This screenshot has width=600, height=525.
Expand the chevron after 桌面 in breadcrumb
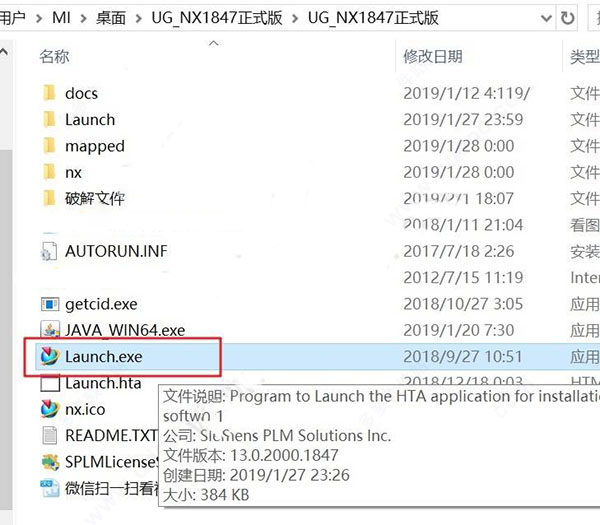(139, 18)
